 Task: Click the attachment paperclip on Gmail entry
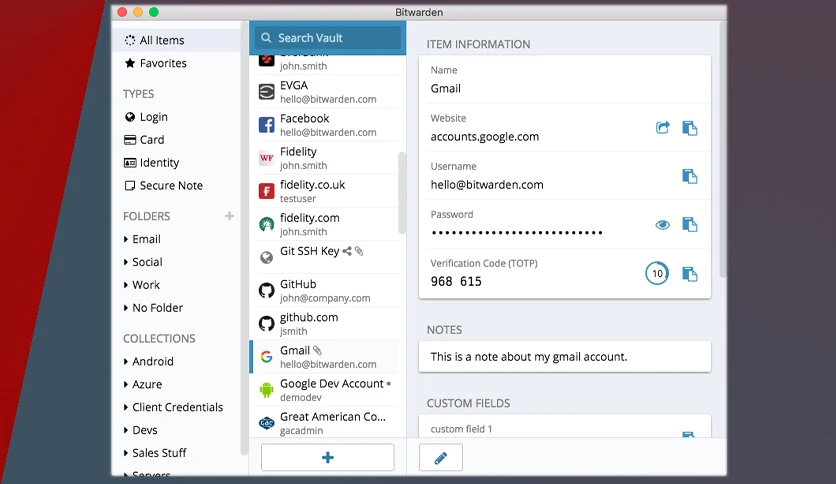click(317, 350)
